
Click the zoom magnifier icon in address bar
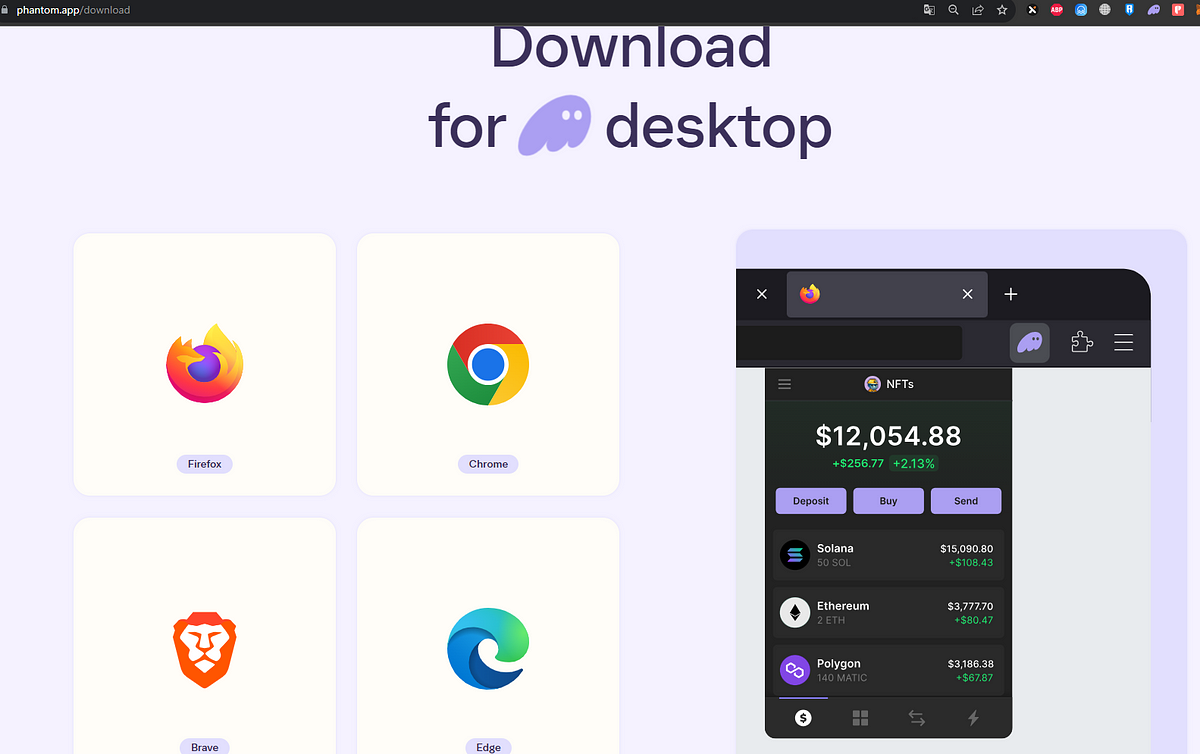[954, 10]
